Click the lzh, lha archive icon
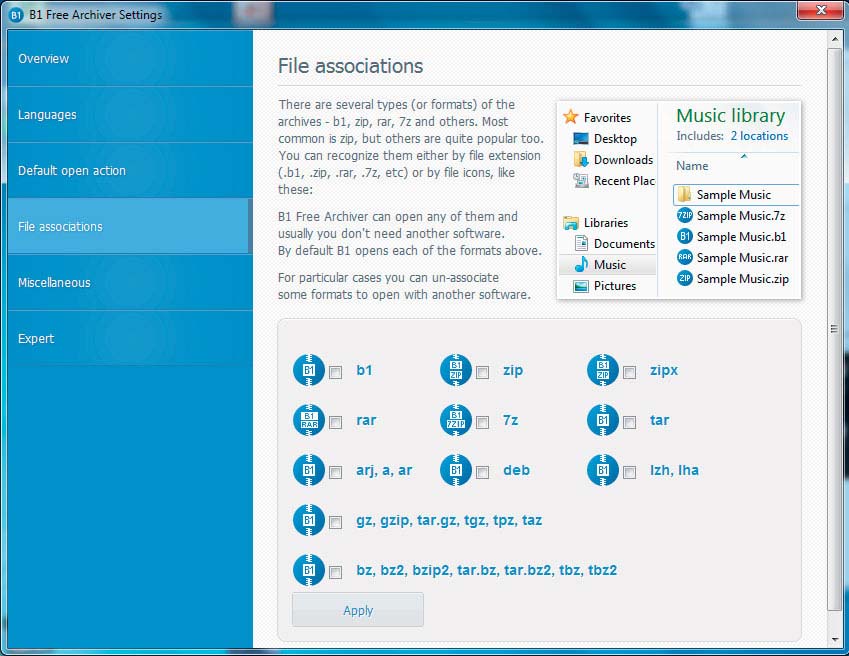This screenshot has width=849, height=656. pyautogui.click(x=603, y=470)
